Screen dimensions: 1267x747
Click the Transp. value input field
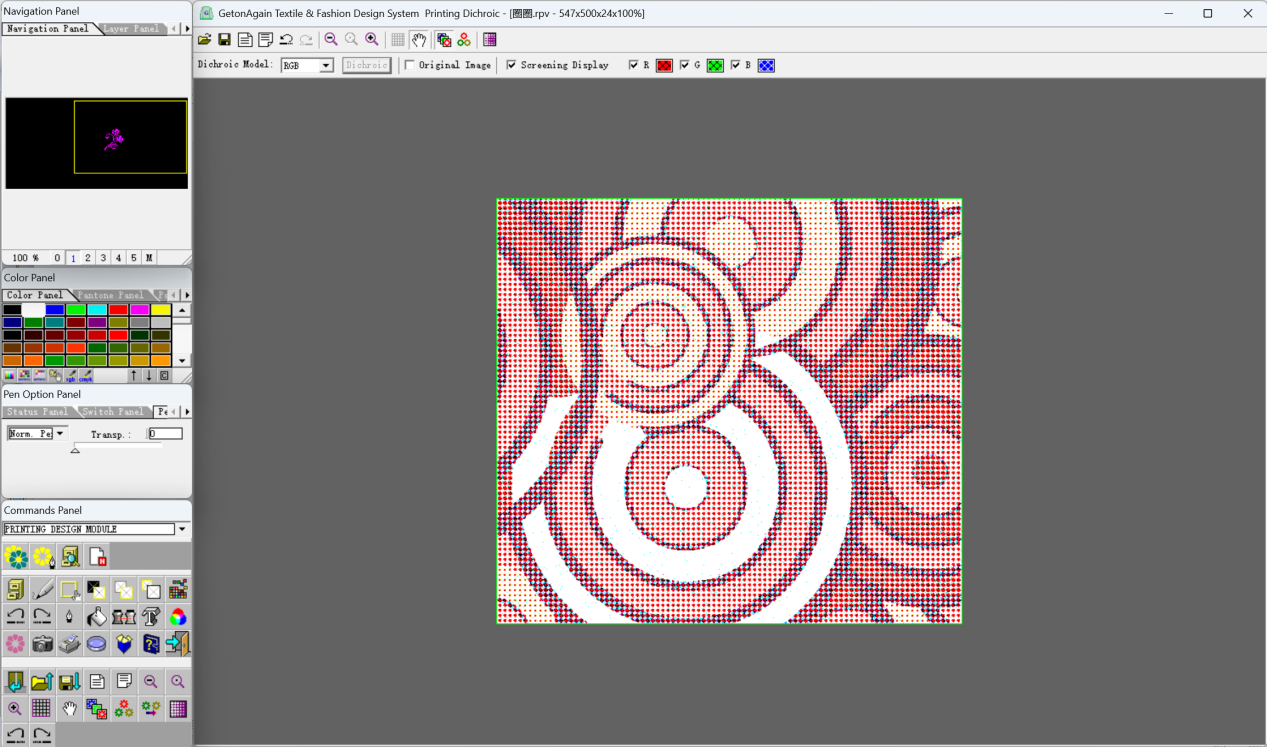coord(165,434)
